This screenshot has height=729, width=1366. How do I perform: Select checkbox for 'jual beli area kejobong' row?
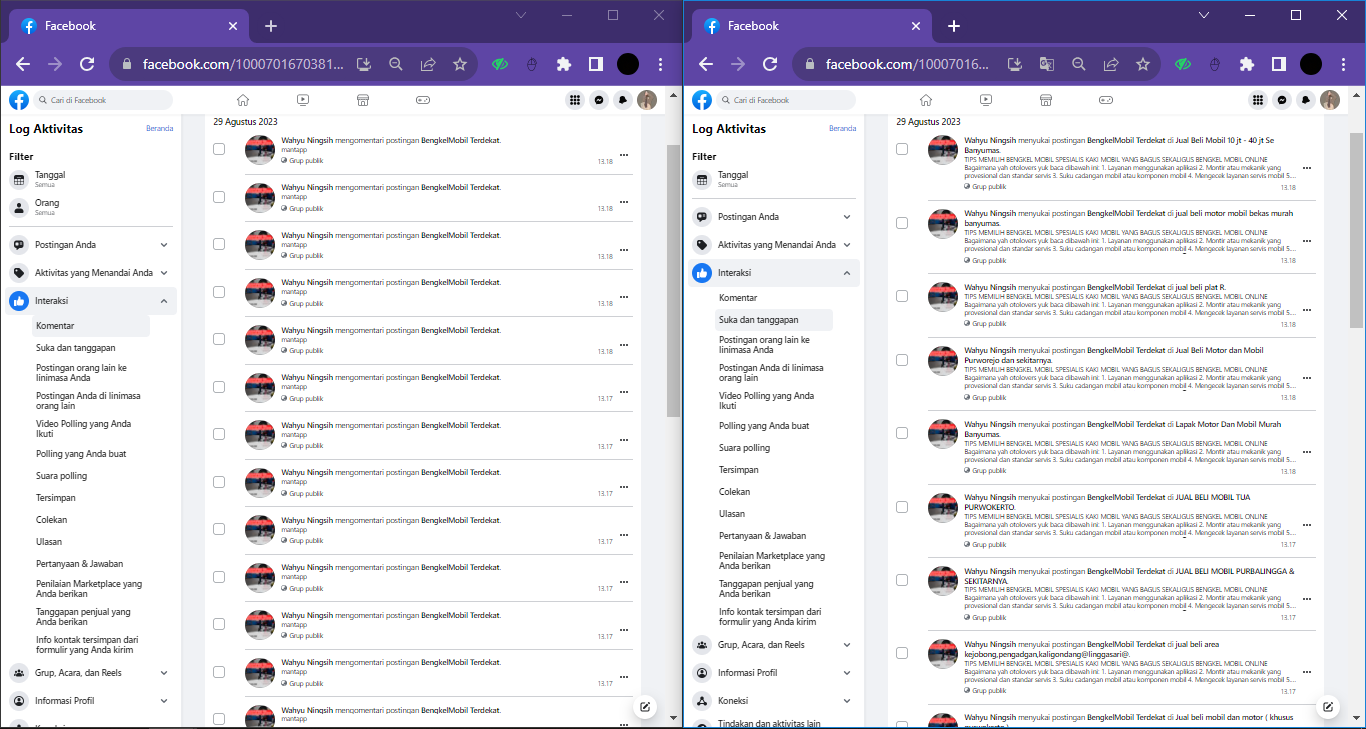[902, 653]
